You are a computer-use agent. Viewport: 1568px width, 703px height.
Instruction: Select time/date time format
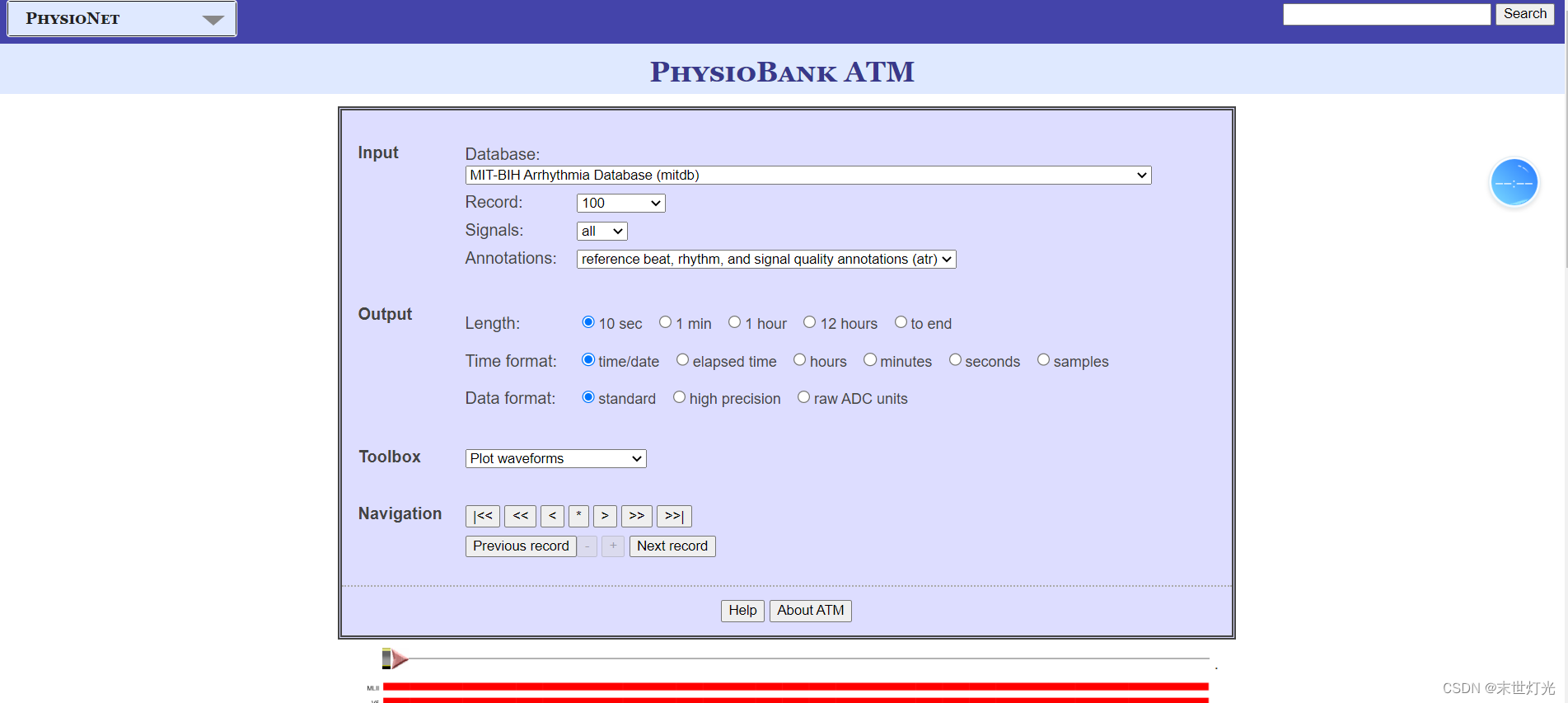click(x=588, y=360)
